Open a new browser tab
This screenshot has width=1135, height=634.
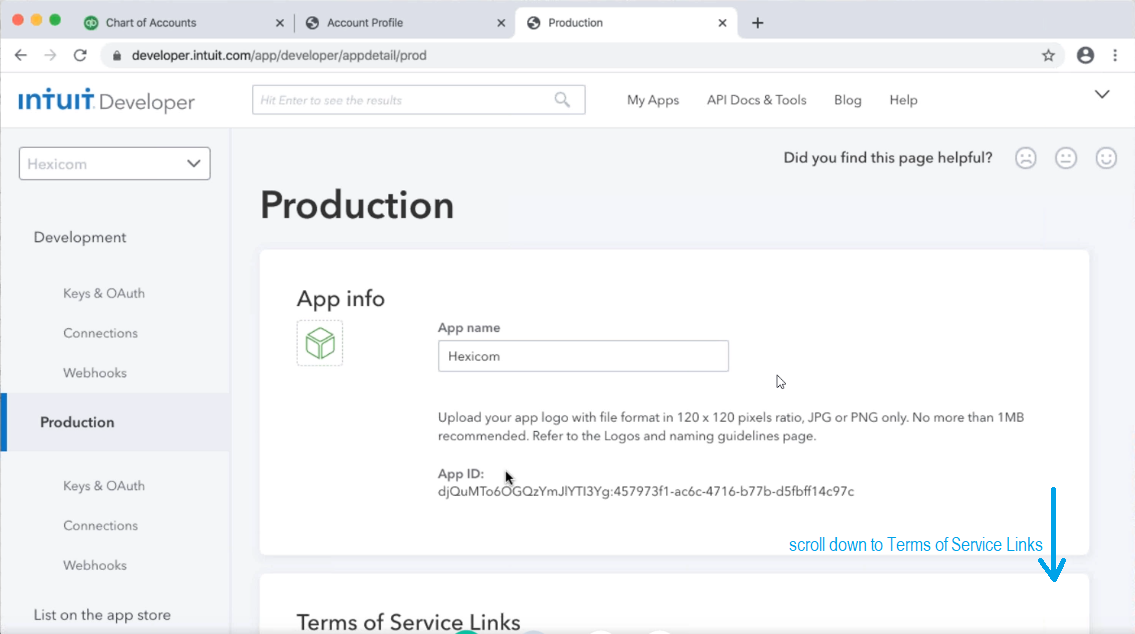coord(758,23)
